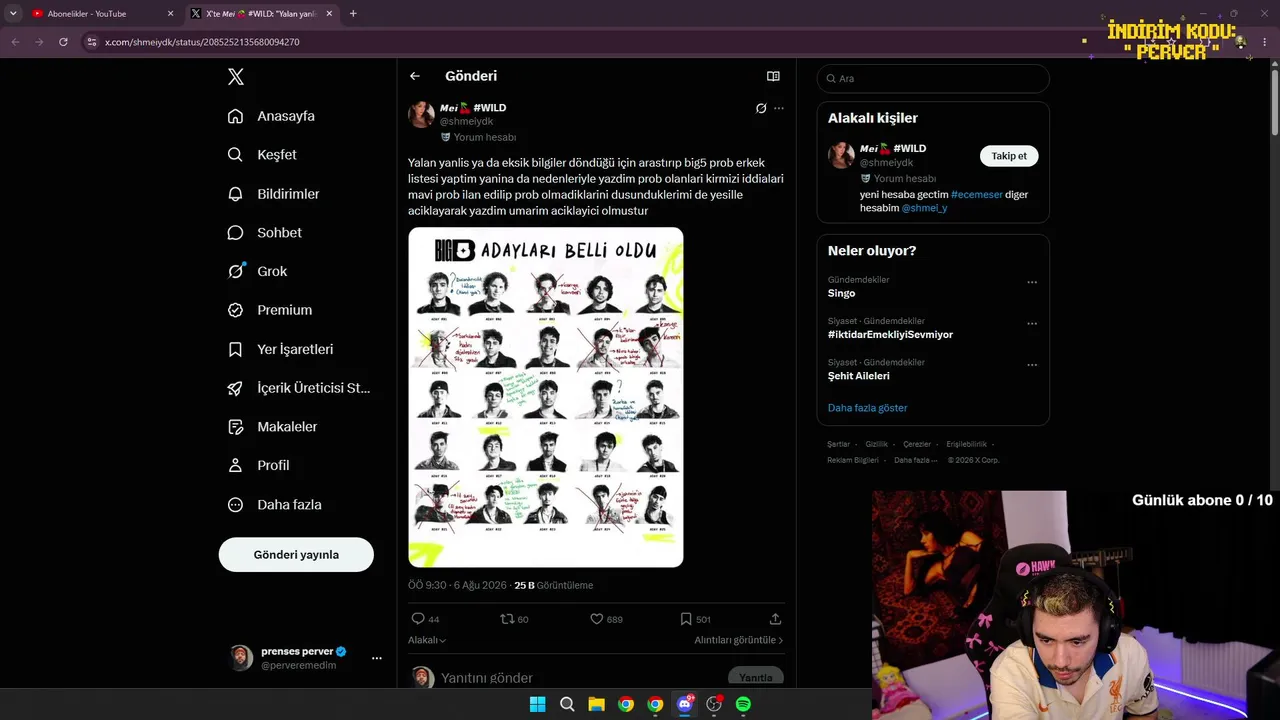This screenshot has height=720, width=1280.
Task: Open the Erişilebilirlik footer link
Action: (x=966, y=444)
